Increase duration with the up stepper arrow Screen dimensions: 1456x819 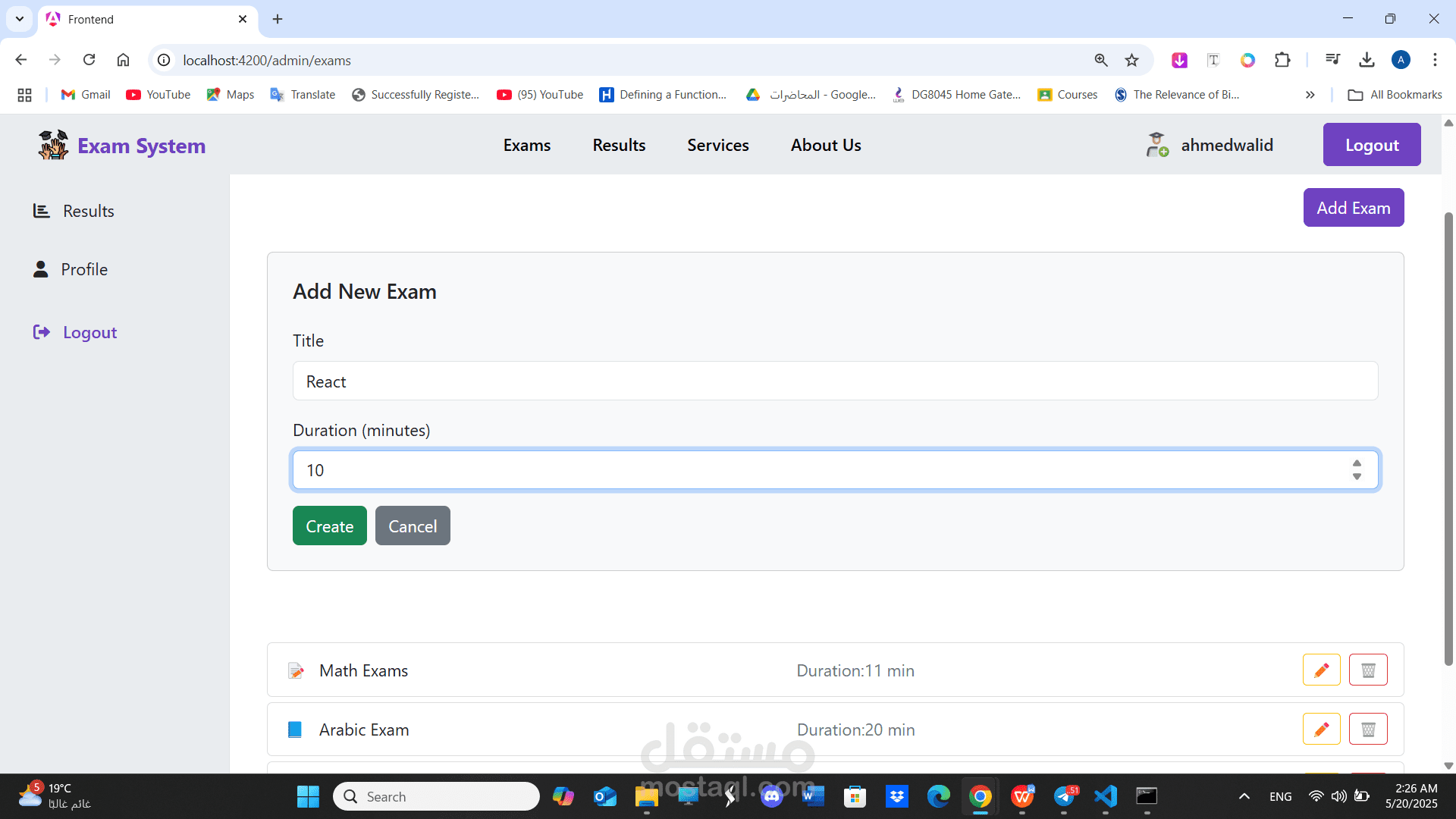[1357, 463]
